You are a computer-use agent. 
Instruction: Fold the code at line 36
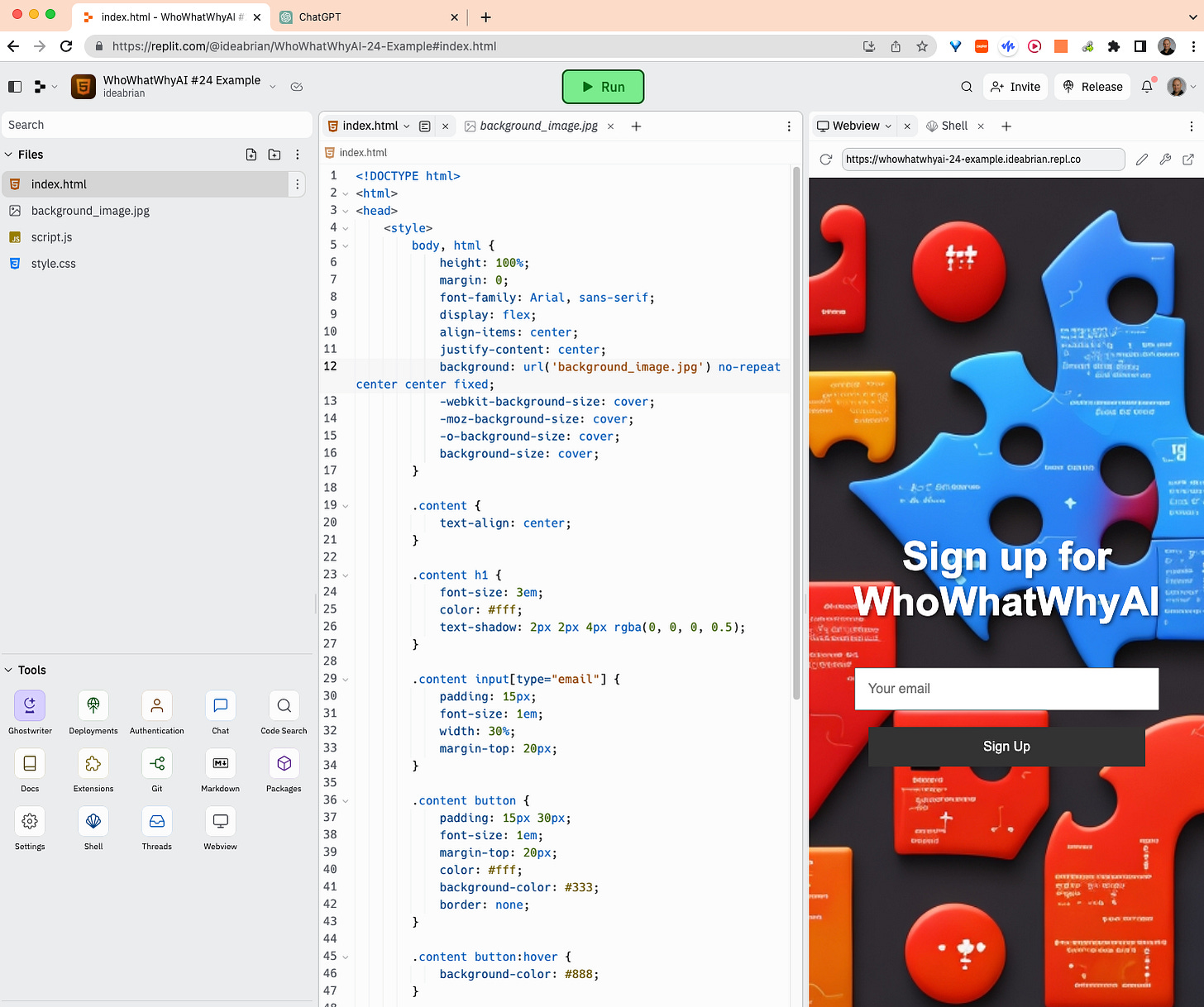346,800
